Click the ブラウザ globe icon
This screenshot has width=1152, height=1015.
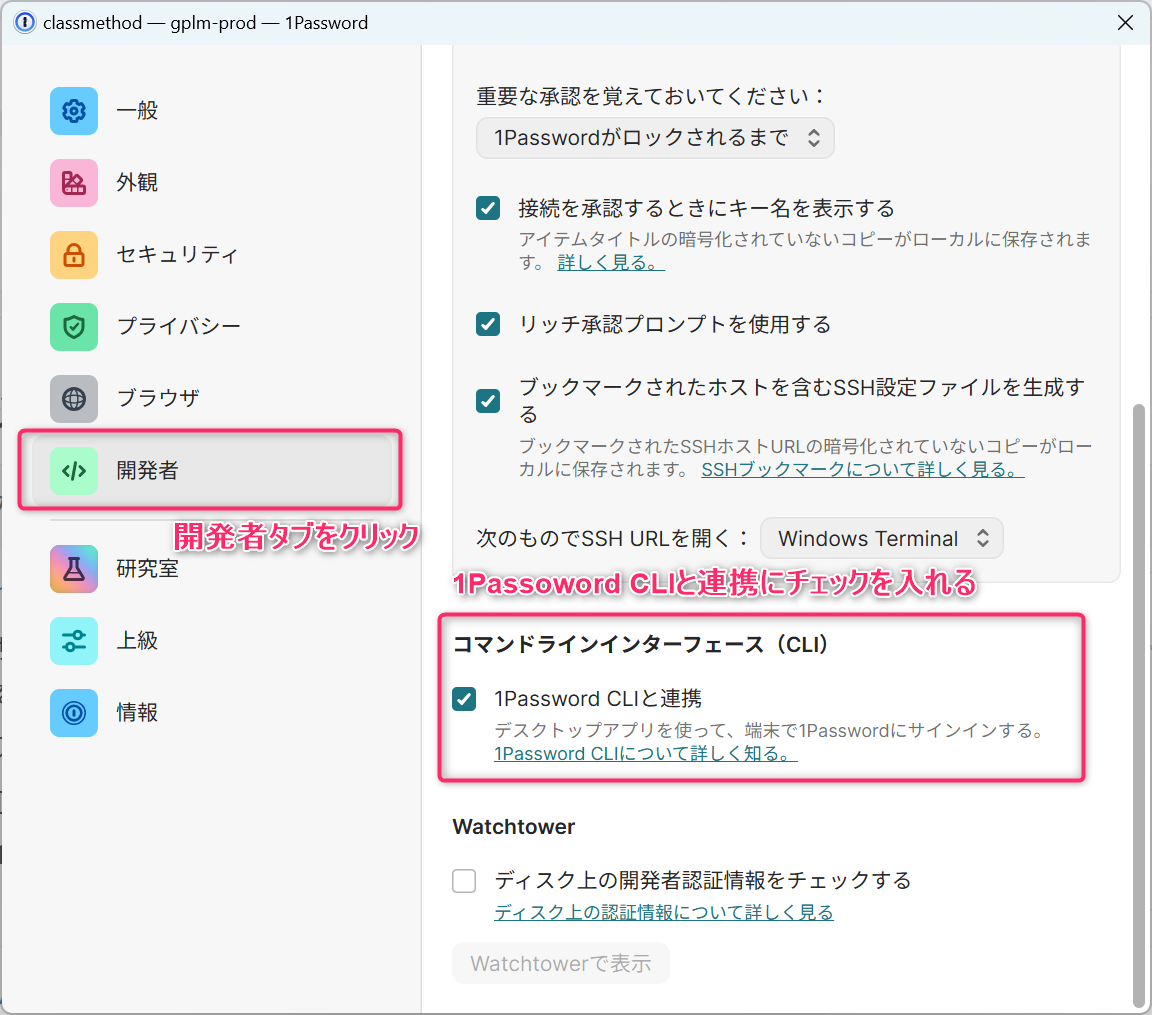(x=73, y=399)
